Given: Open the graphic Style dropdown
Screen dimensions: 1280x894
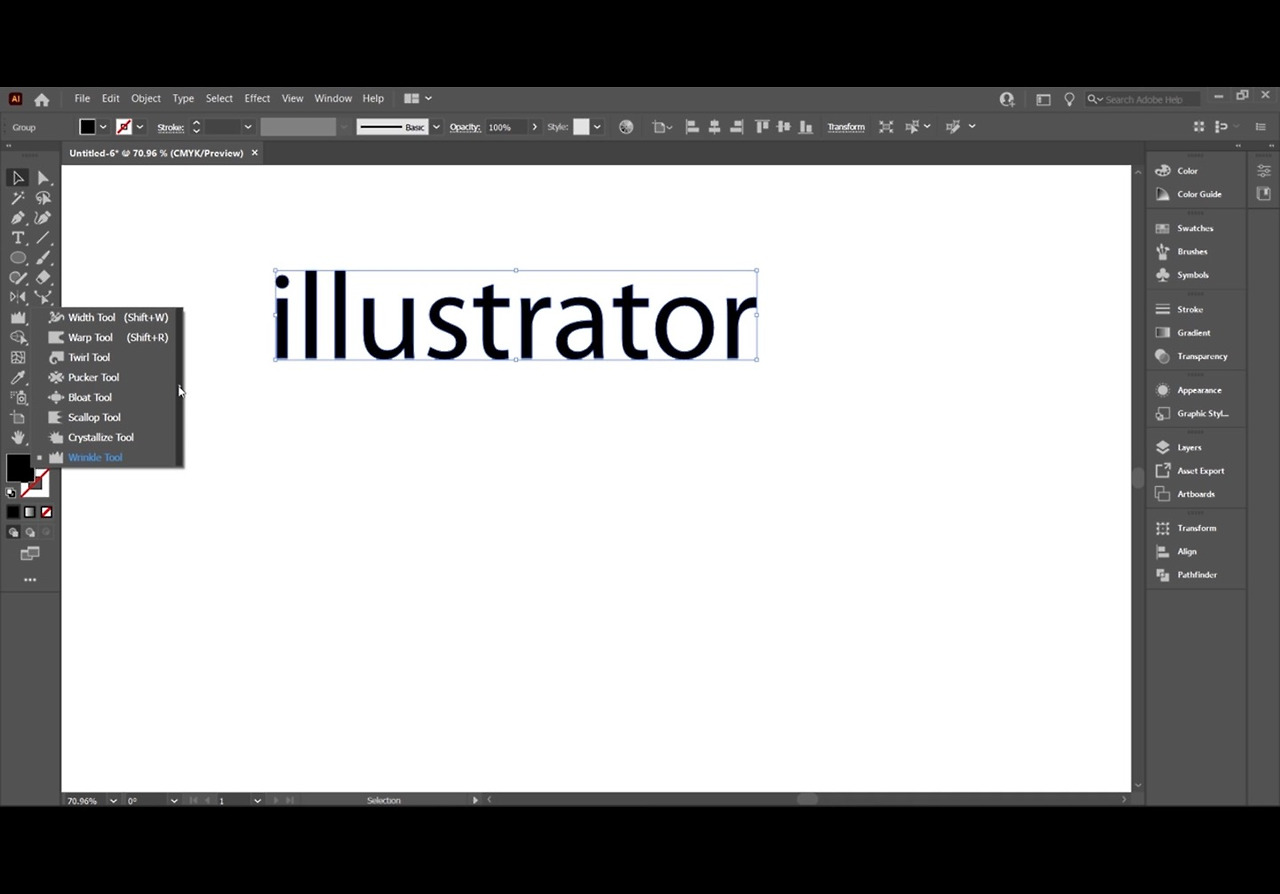Looking at the screenshot, I should click(597, 127).
